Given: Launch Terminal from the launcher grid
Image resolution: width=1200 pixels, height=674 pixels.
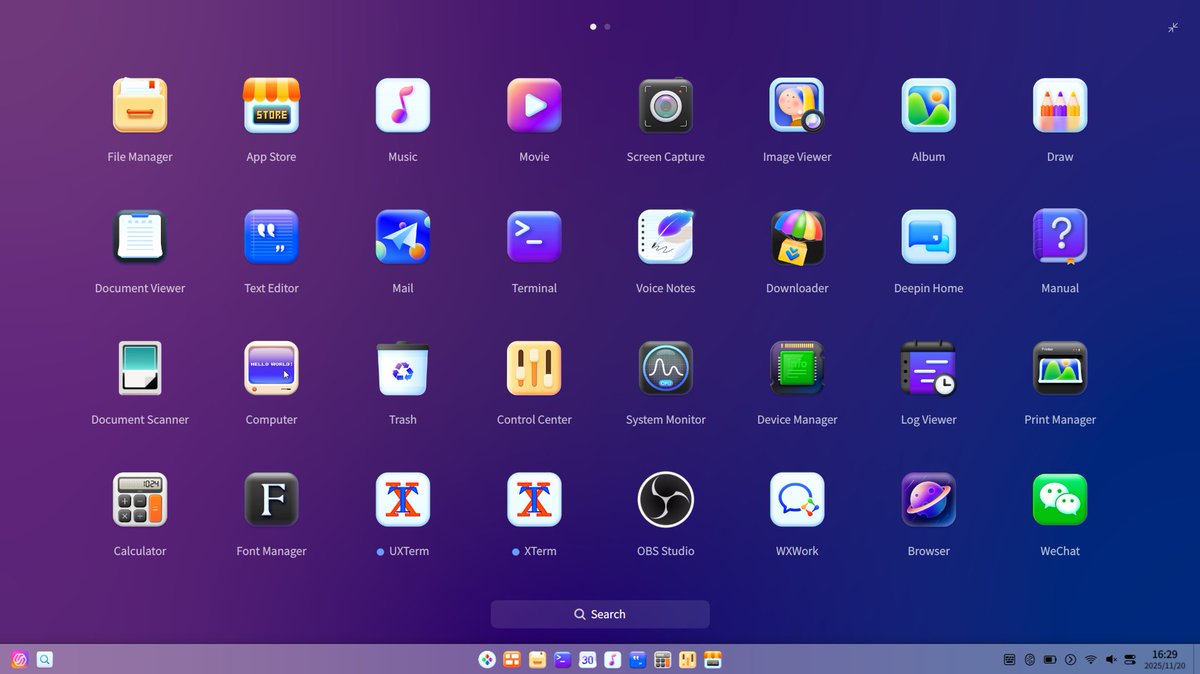Looking at the screenshot, I should coord(534,237).
